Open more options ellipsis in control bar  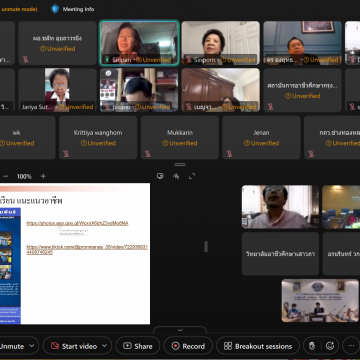pyautogui.click(x=351, y=346)
